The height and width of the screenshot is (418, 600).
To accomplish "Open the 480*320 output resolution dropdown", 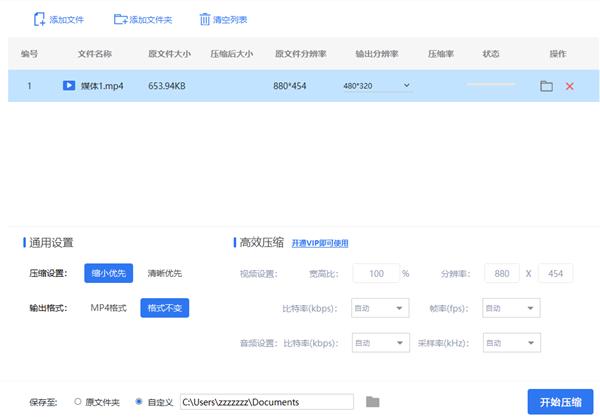I will (x=377, y=86).
